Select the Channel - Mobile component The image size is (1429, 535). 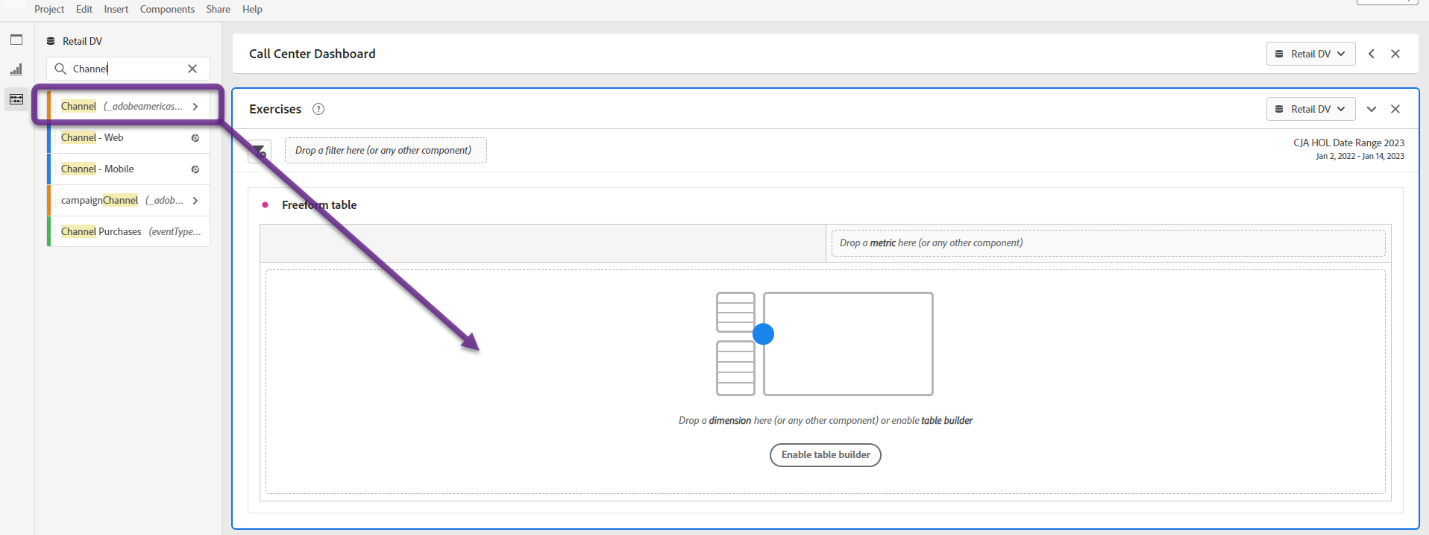[x=128, y=169]
